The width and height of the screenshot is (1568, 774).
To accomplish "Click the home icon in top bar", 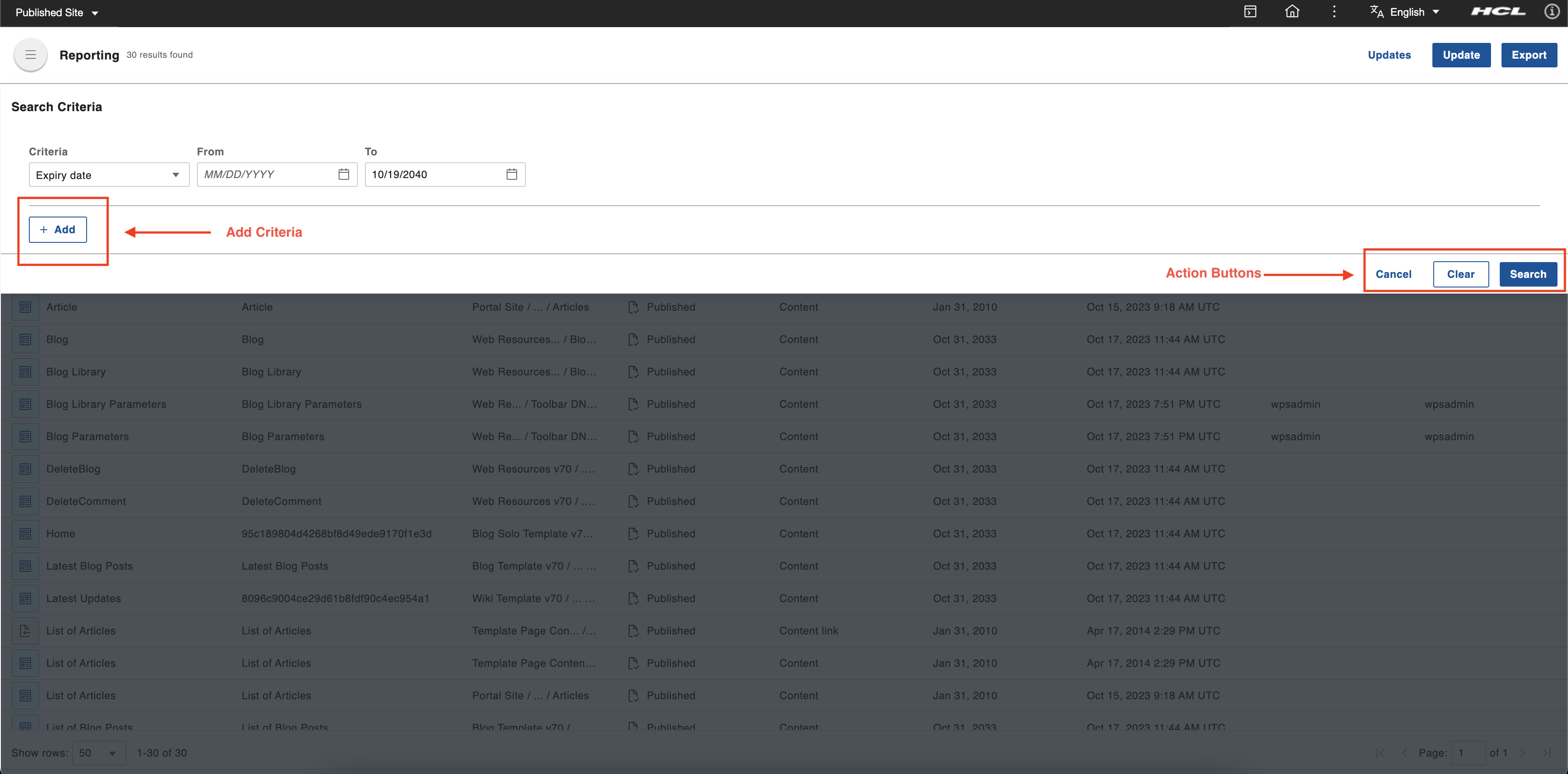I will [1291, 11].
